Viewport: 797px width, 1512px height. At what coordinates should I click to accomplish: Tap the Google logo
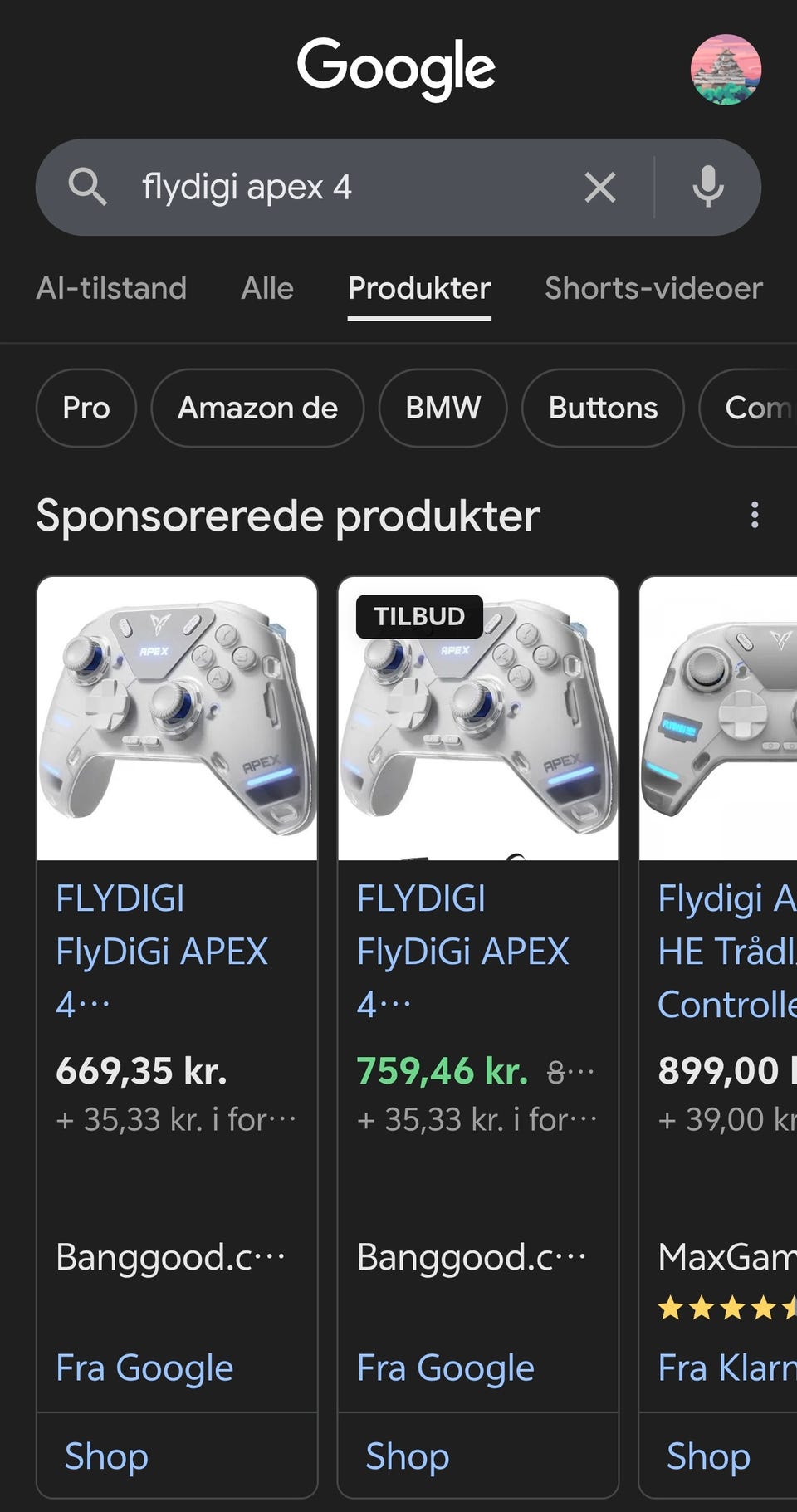[397, 68]
